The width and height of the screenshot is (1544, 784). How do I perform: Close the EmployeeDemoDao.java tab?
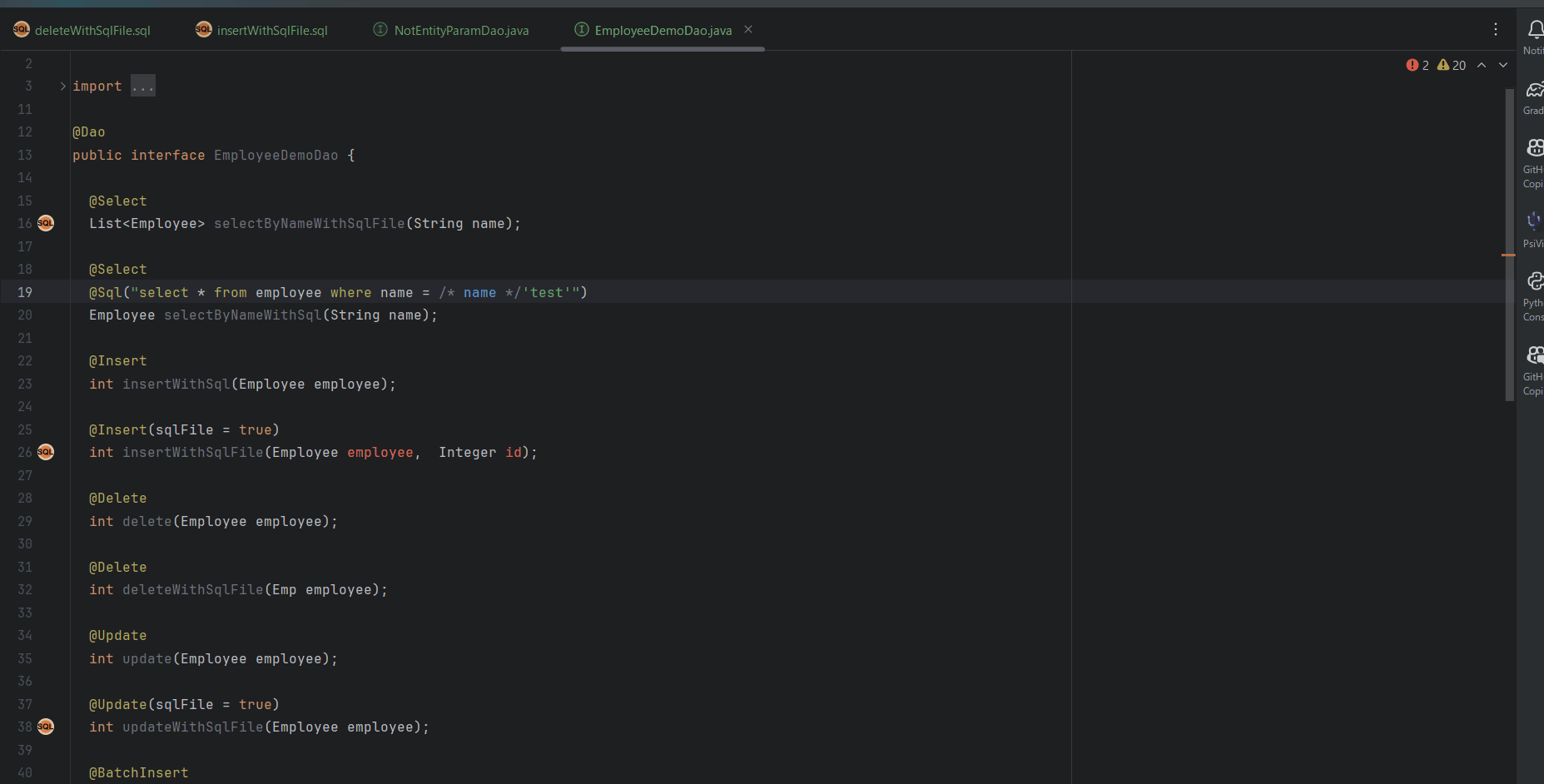coord(748,29)
